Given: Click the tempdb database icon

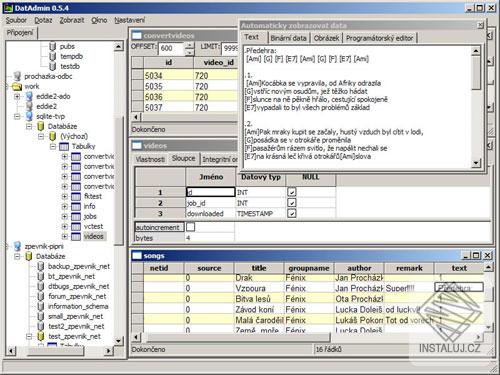Looking at the screenshot, I should click(52, 56).
